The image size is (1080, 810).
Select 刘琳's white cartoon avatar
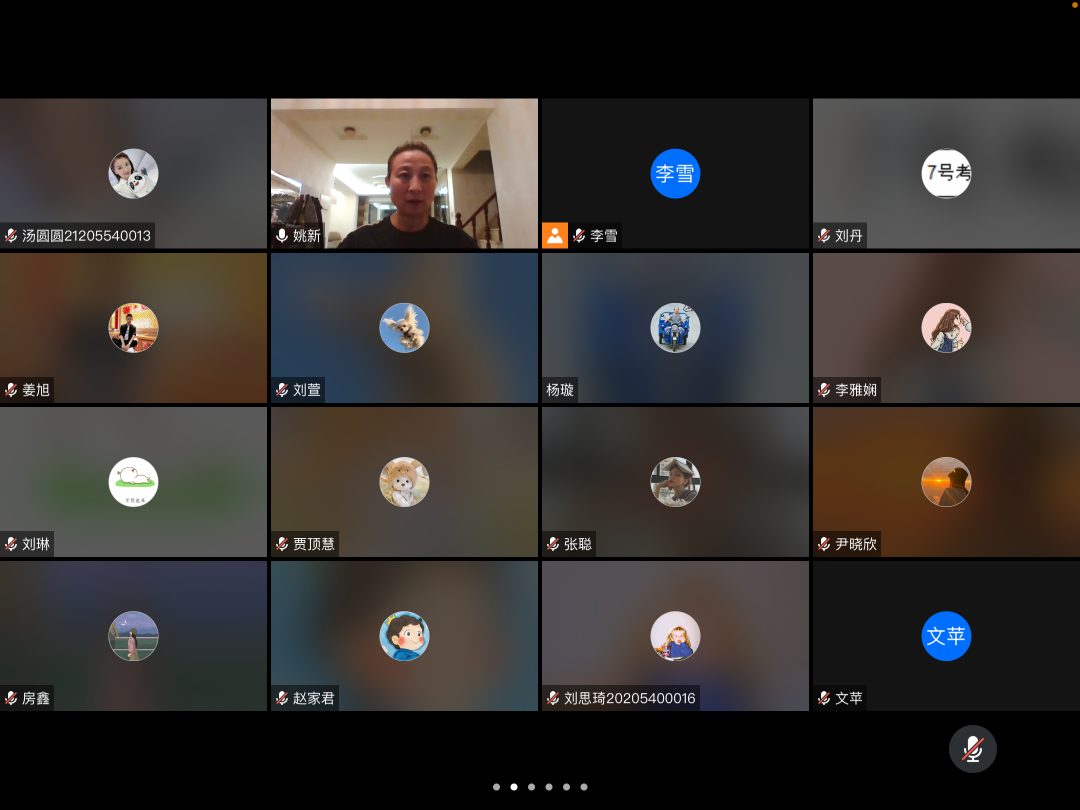[x=133, y=482]
